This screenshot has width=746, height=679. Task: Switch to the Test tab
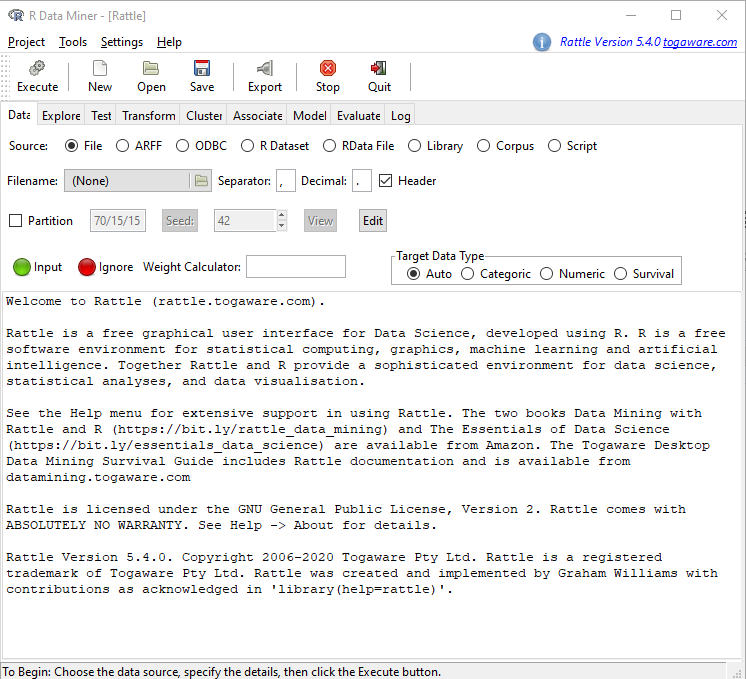101,116
